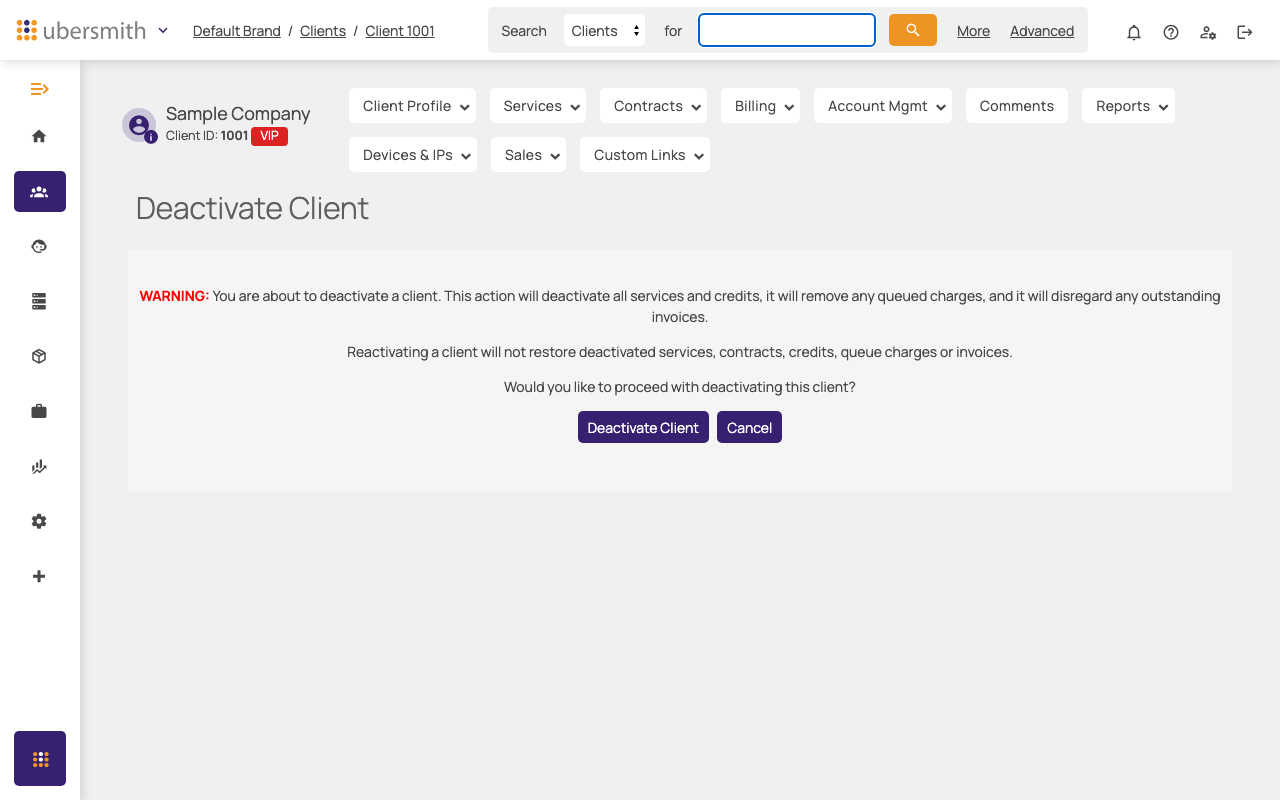Click the plus icon in sidebar
The height and width of the screenshot is (800, 1280).
(39, 576)
